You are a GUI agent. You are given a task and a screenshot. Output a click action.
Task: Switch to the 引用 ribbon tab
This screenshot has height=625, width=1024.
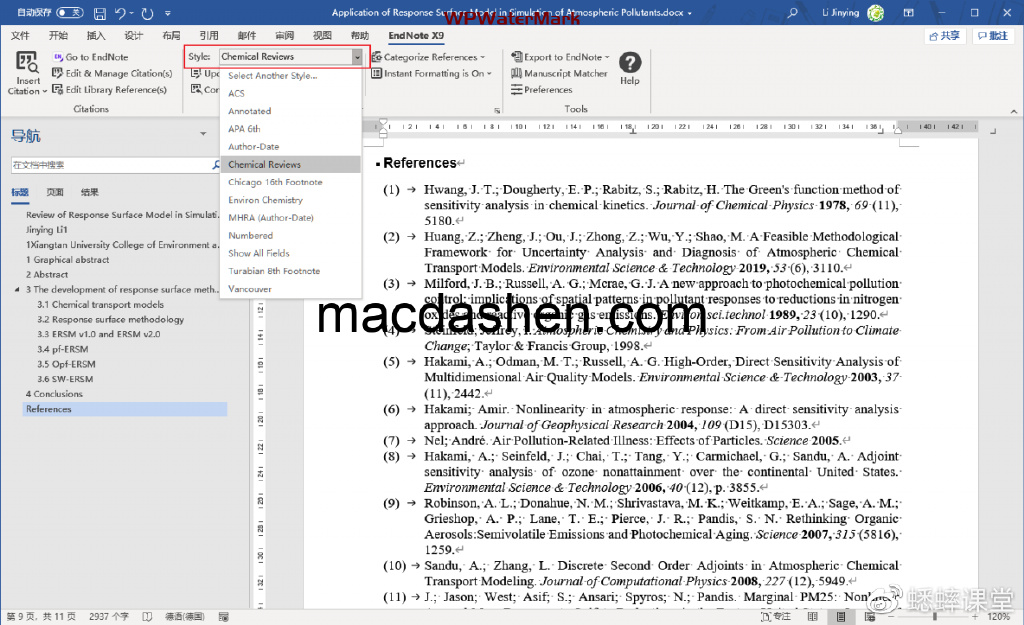coord(208,34)
